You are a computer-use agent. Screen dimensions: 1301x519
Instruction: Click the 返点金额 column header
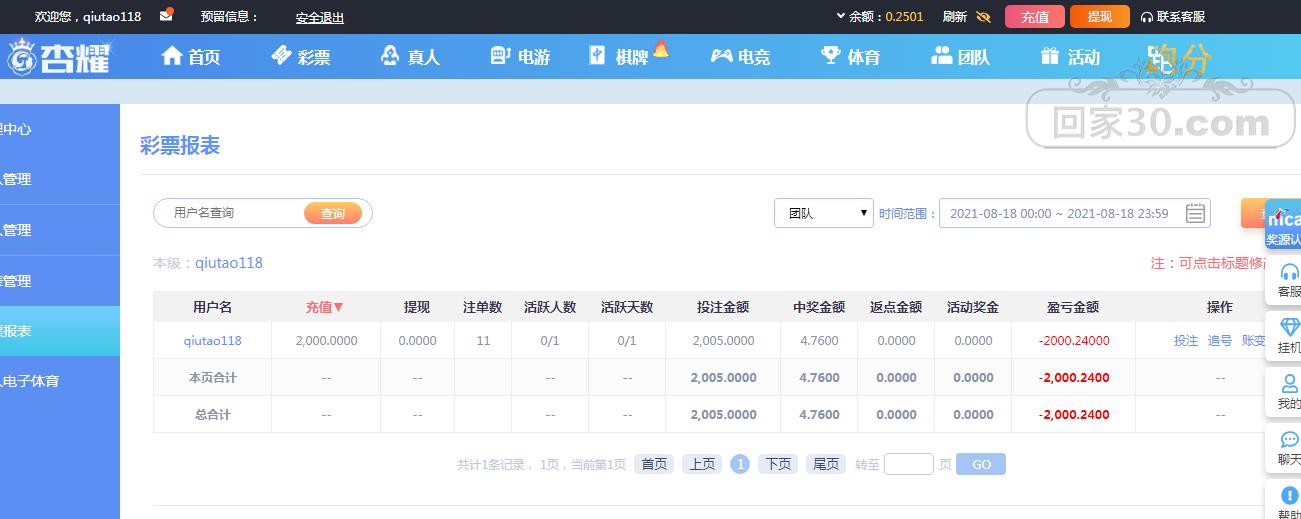coord(896,307)
